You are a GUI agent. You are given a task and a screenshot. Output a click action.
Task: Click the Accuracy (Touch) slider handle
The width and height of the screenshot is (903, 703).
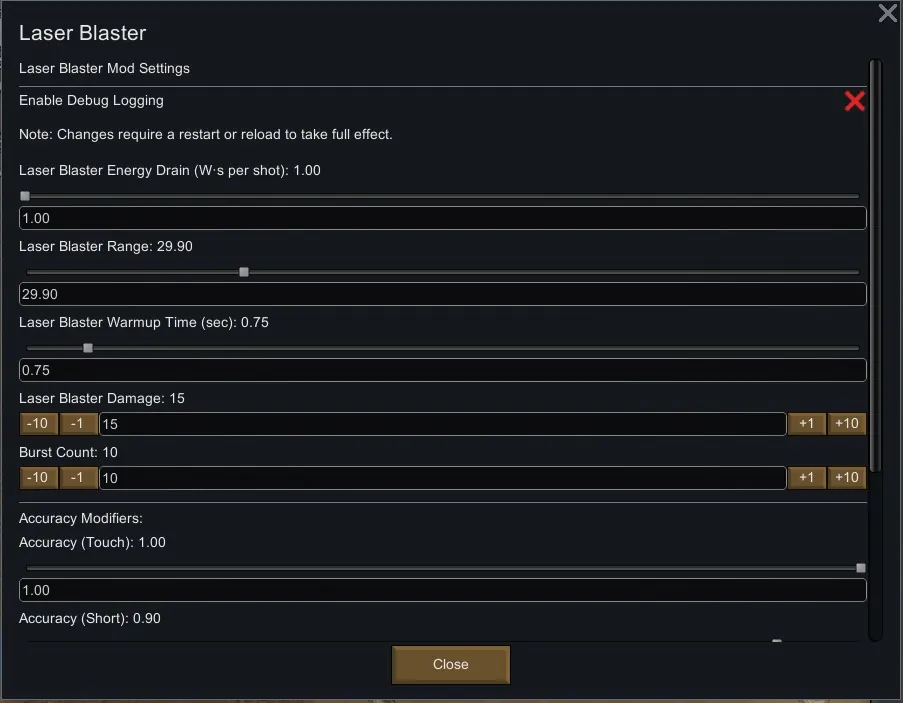tap(861, 568)
